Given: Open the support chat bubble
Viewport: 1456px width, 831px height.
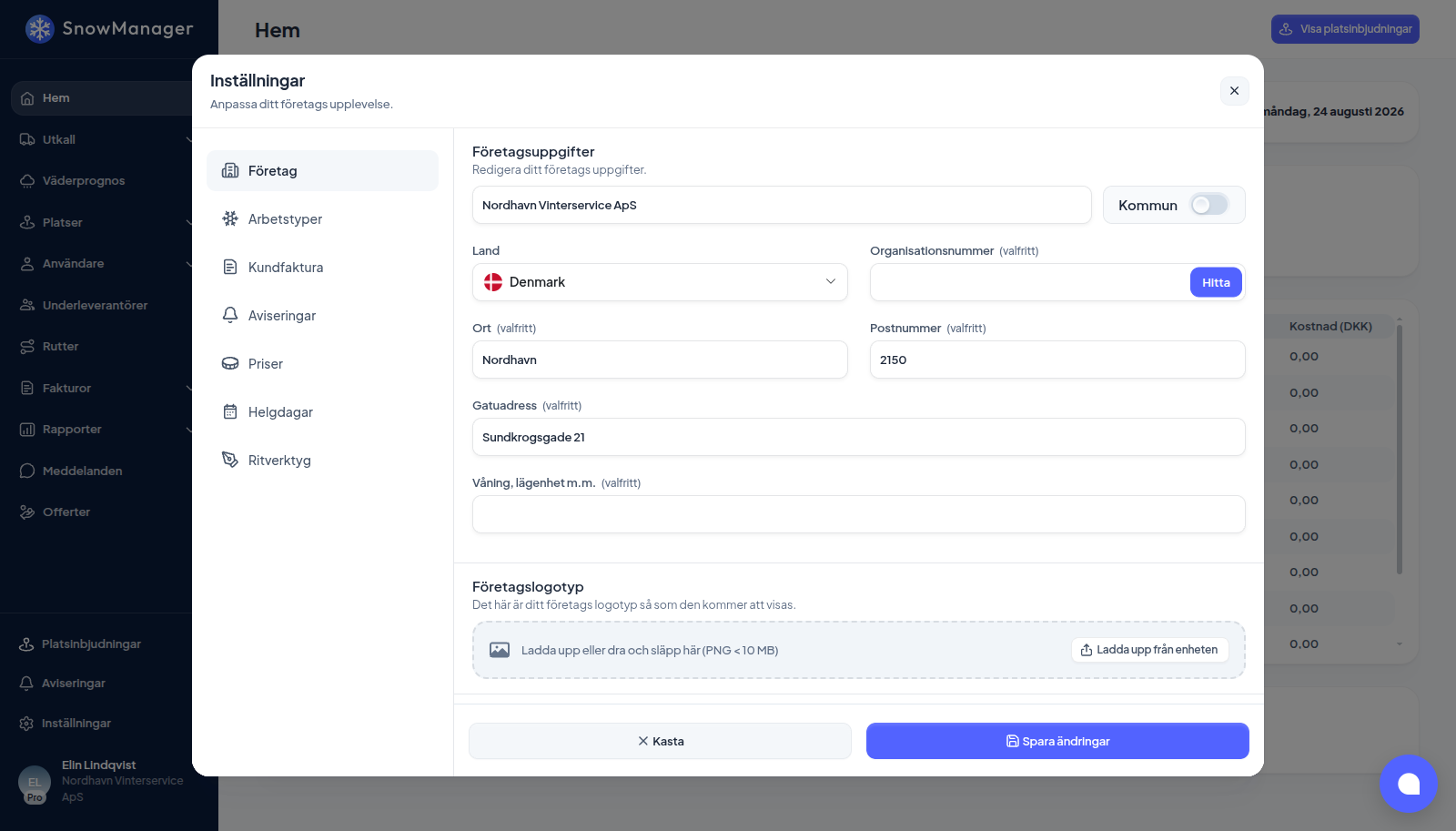Looking at the screenshot, I should 1409,784.
